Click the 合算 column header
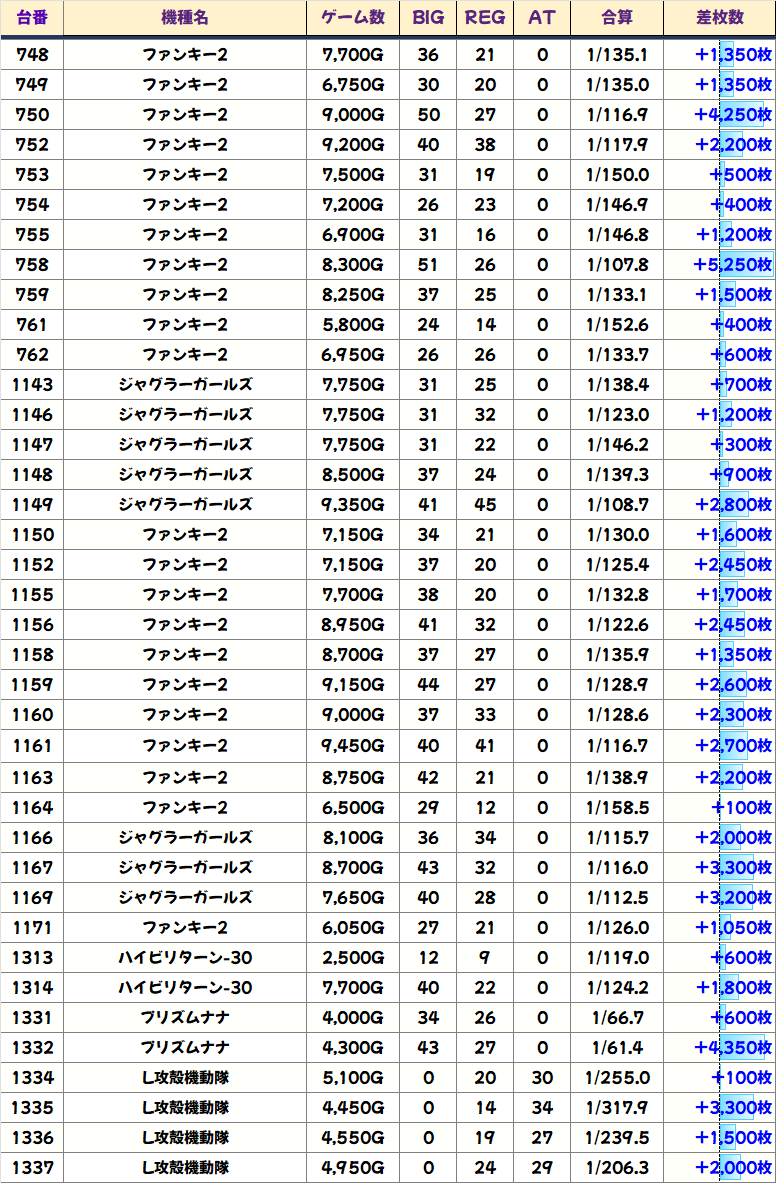The image size is (776, 1183). pyautogui.click(x=617, y=18)
